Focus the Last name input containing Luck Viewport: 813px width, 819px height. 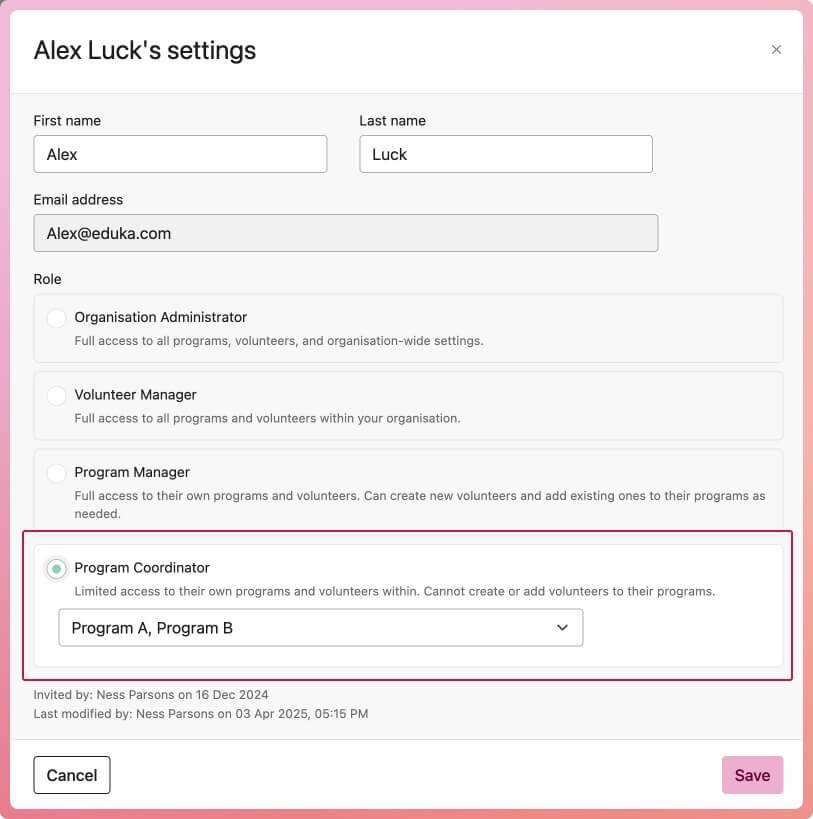click(505, 154)
